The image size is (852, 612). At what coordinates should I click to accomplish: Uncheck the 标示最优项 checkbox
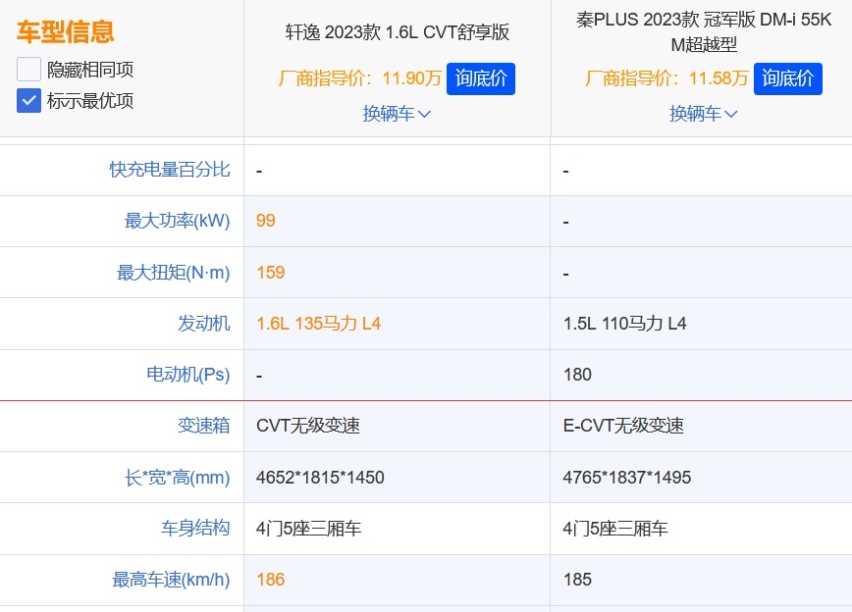[29, 101]
